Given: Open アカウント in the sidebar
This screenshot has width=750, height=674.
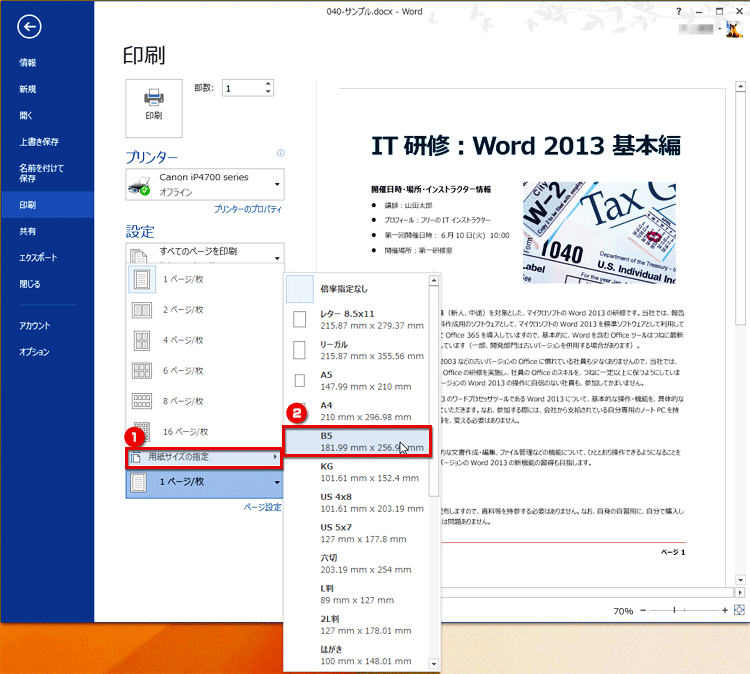Looking at the screenshot, I should [x=47, y=325].
